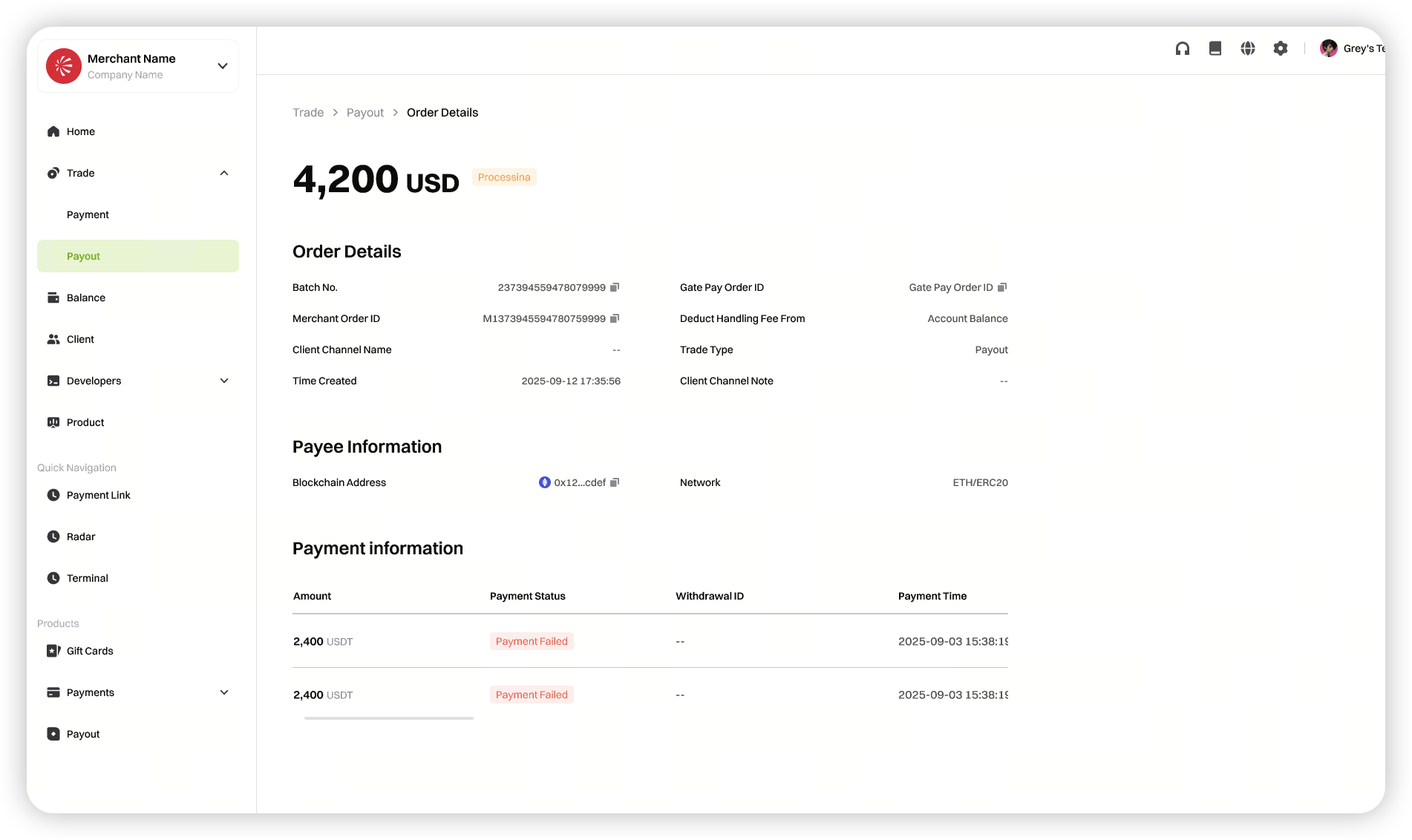1412x840 pixels.
Task: Collapse the Trade menu section
Action: coord(224,173)
